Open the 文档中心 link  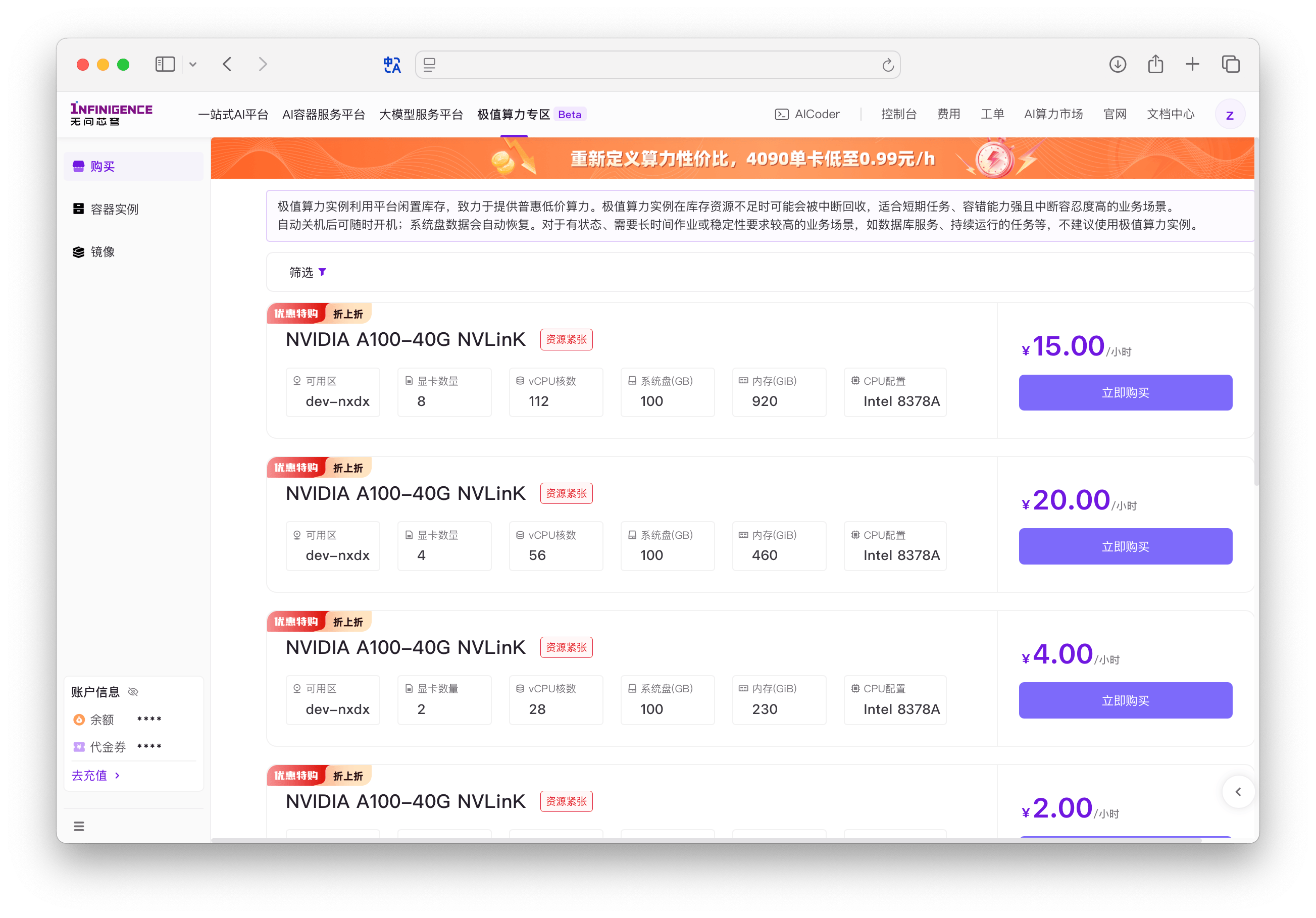click(1171, 114)
